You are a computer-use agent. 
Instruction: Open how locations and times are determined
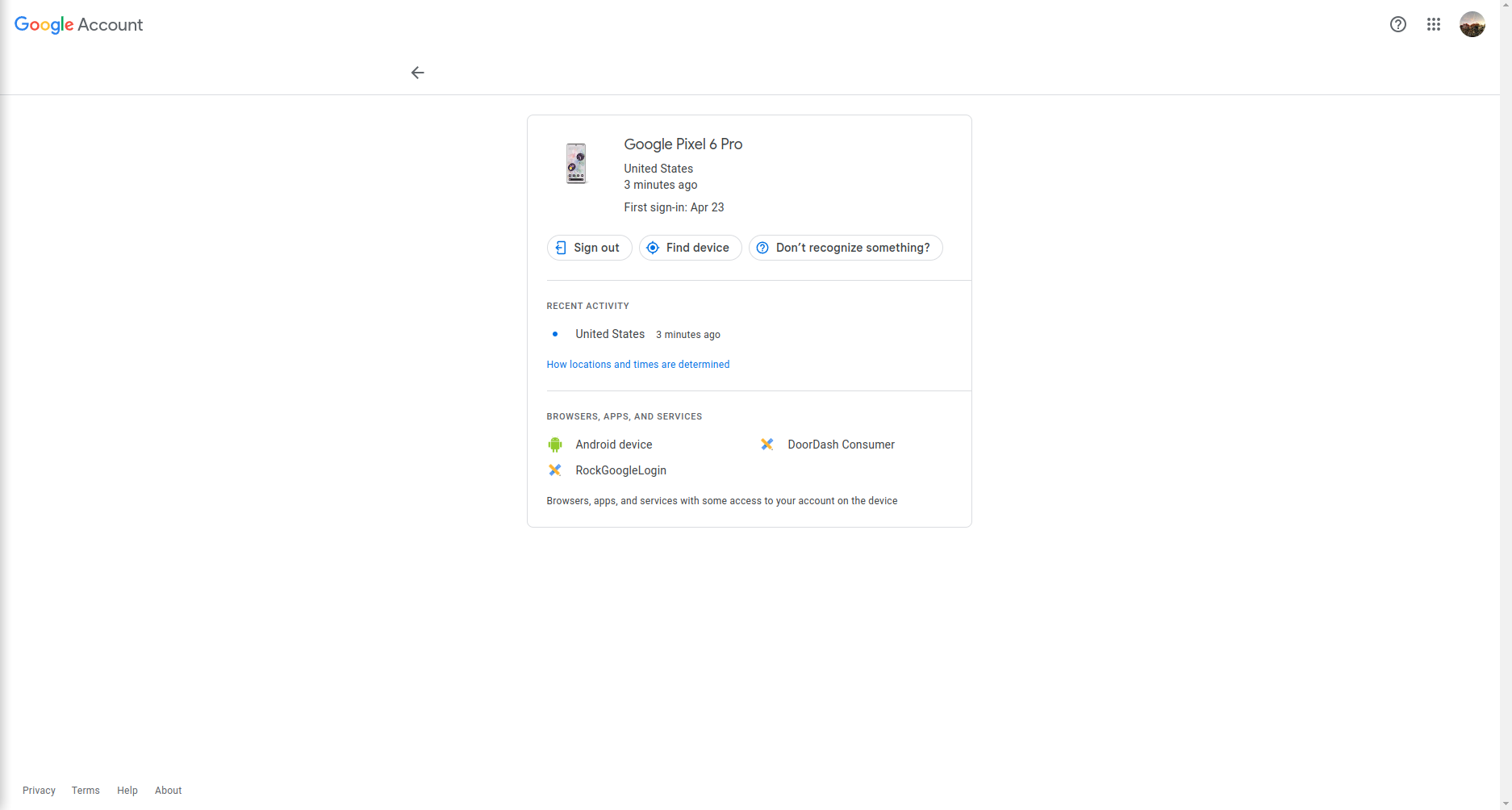(x=637, y=365)
